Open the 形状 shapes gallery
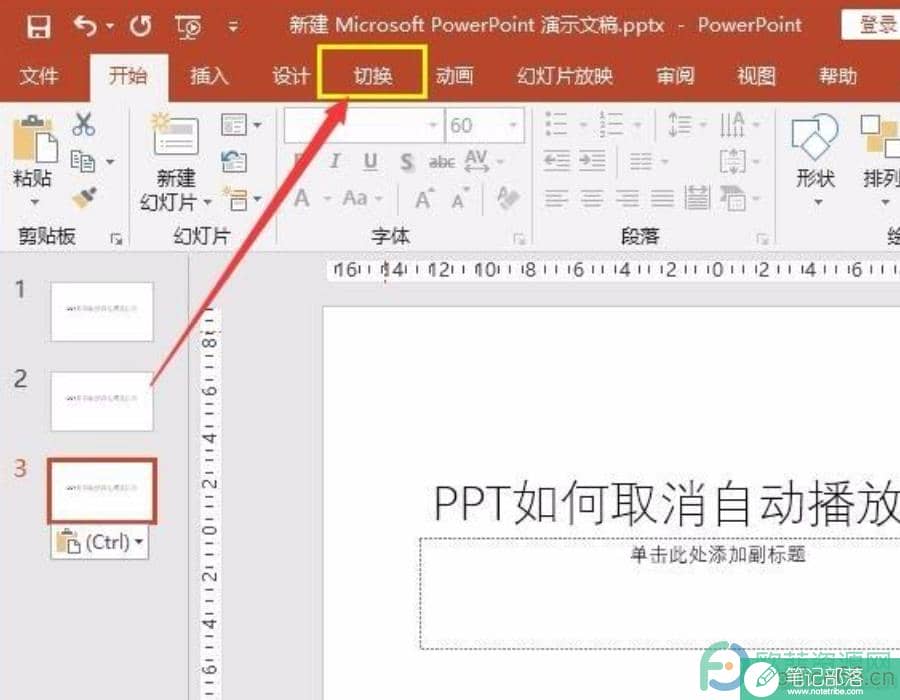Screen dimensions: 900x700 point(814,161)
